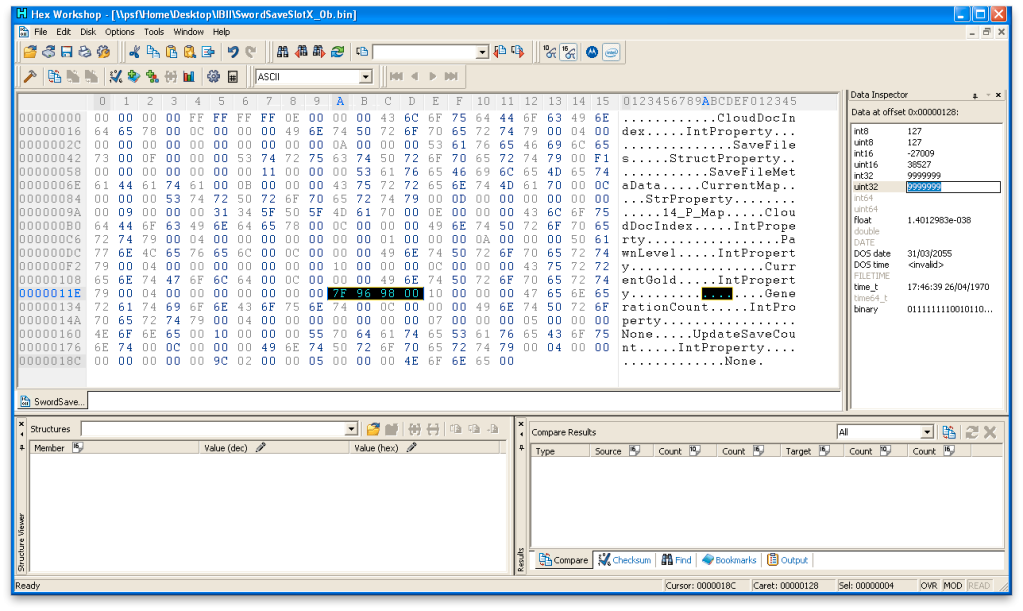Screen dimensions: 1023x611
Task: Click compare icon beside All dropdown in Compare Results
Action: (x=949, y=432)
